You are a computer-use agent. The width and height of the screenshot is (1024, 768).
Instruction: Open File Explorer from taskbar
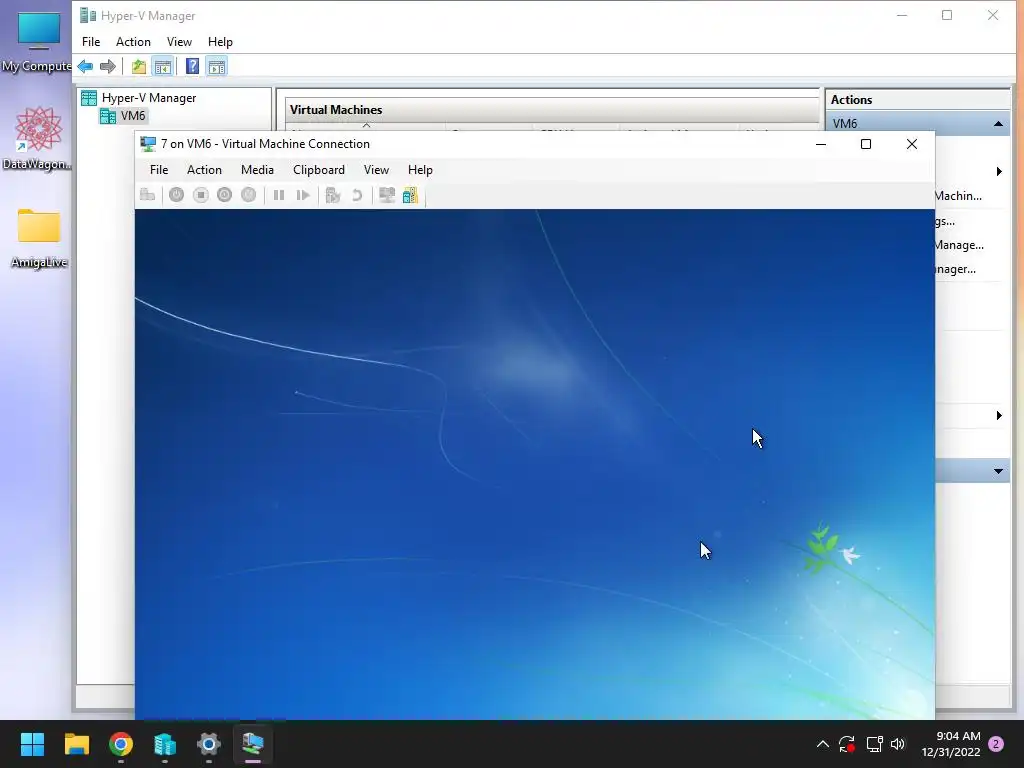point(76,744)
